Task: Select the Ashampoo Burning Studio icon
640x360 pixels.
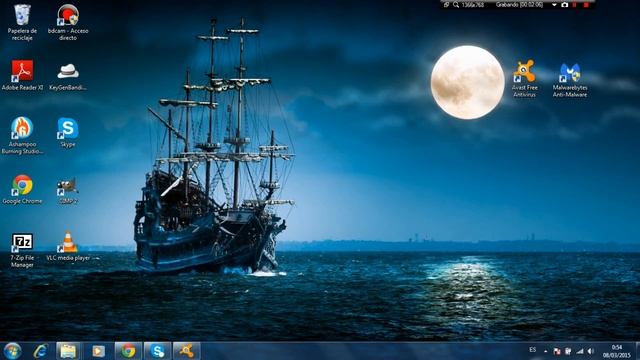Action: (22, 136)
